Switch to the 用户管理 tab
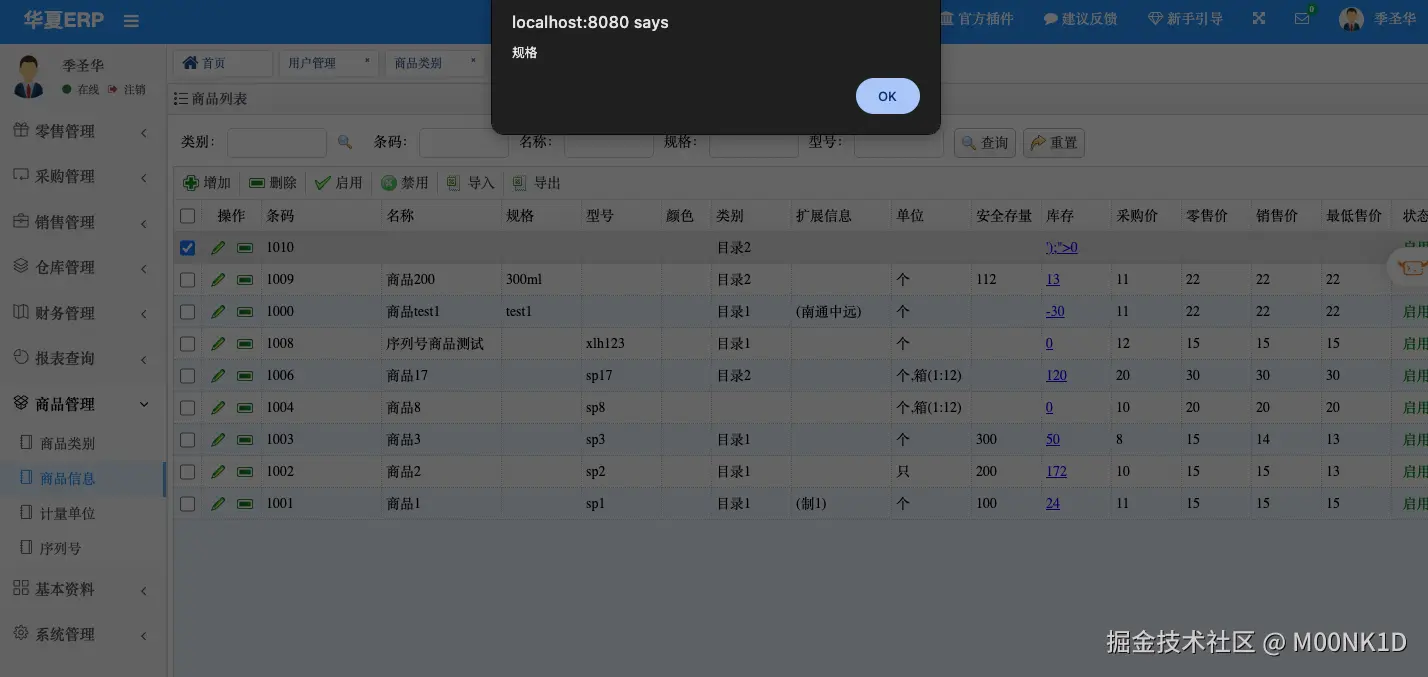1428x677 pixels. (314, 62)
